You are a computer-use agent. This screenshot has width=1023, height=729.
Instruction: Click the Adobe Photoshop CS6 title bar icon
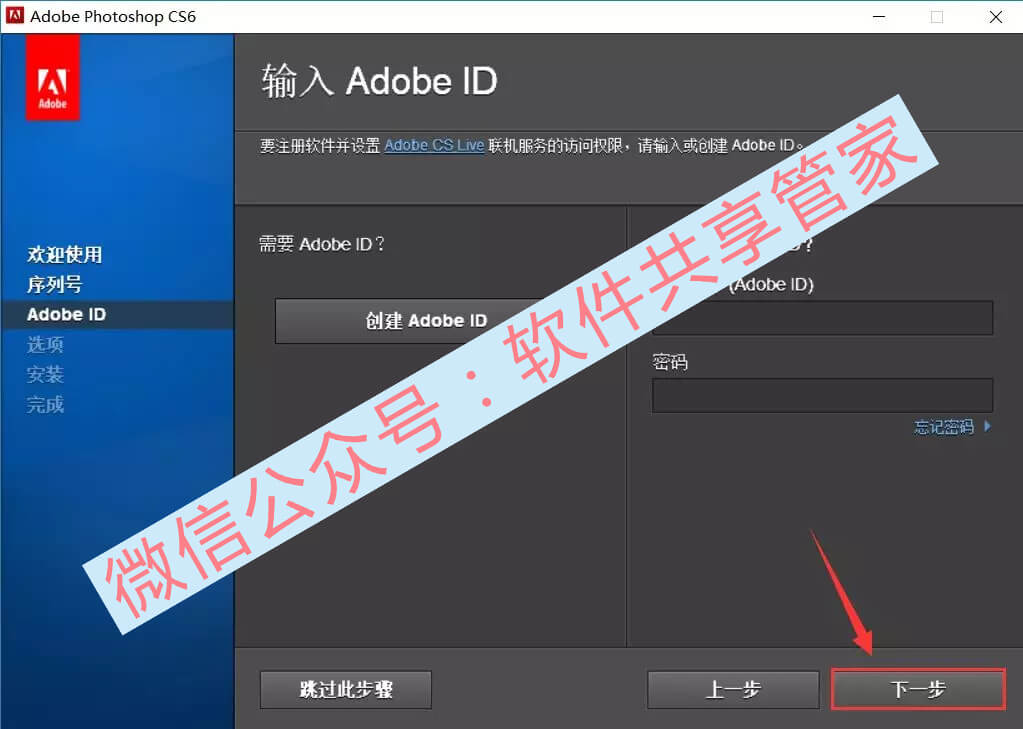pyautogui.click(x=14, y=16)
